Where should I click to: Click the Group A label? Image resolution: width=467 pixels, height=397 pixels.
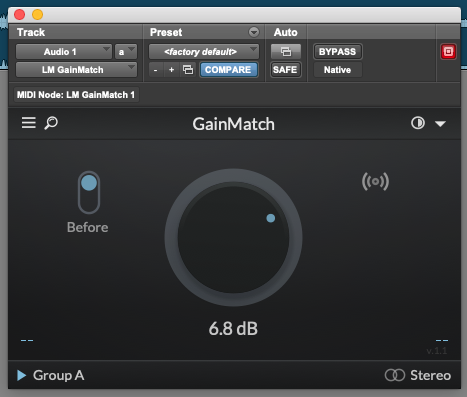(x=58, y=376)
